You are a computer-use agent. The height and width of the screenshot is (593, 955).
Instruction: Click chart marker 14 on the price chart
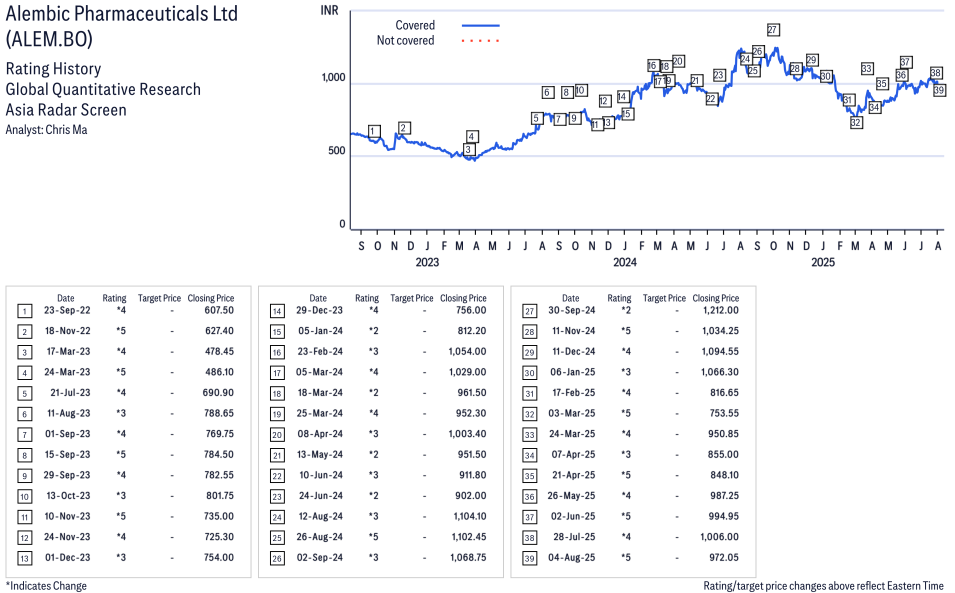(622, 97)
